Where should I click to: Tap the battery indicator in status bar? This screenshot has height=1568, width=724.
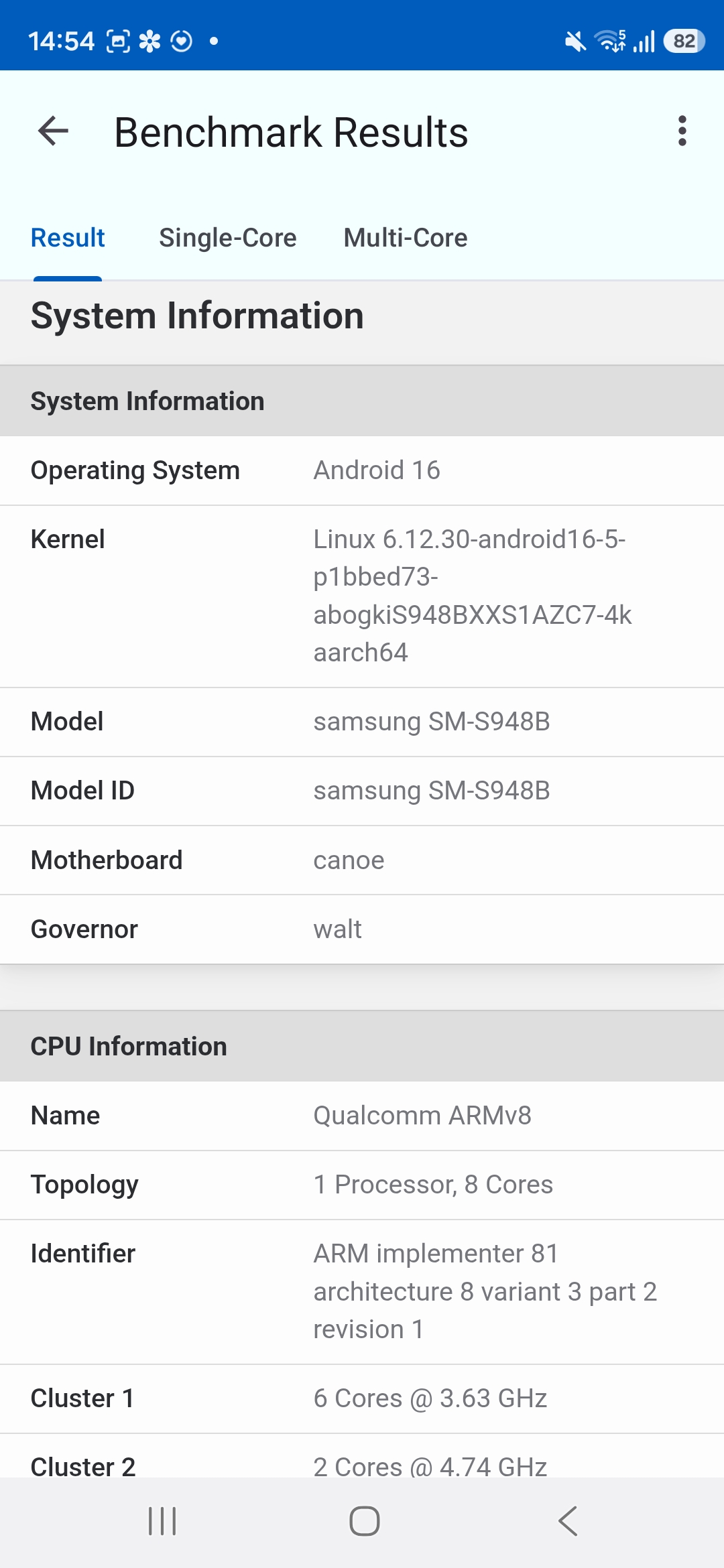(x=684, y=42)
